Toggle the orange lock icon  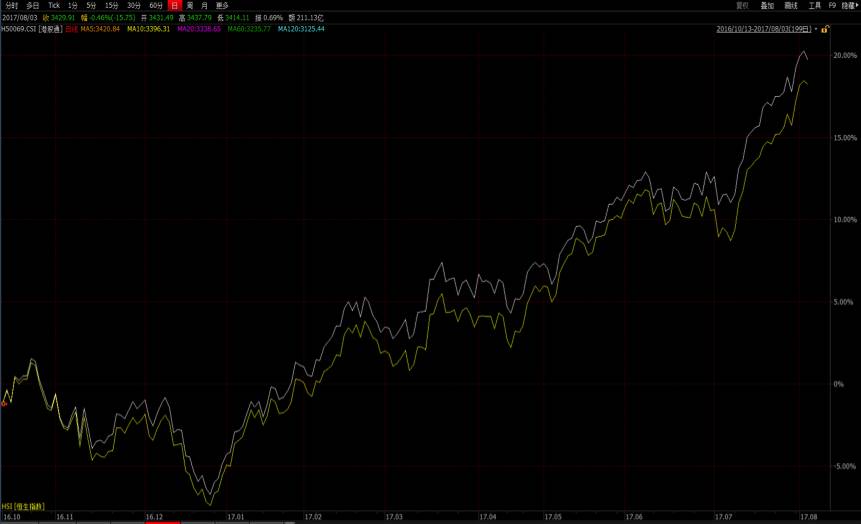pos(825,29)
